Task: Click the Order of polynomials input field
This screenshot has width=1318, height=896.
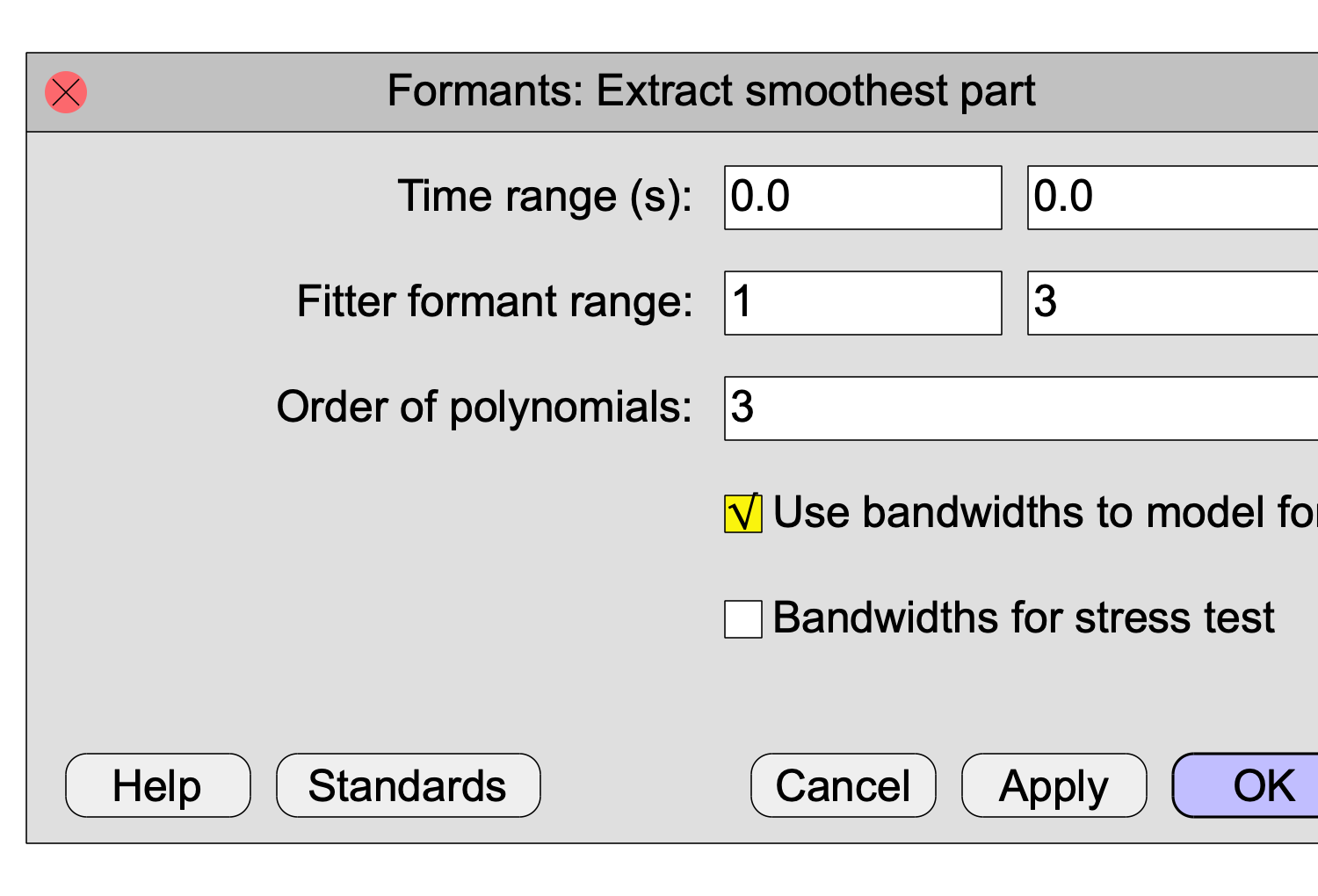Action: pos(1021,408)
